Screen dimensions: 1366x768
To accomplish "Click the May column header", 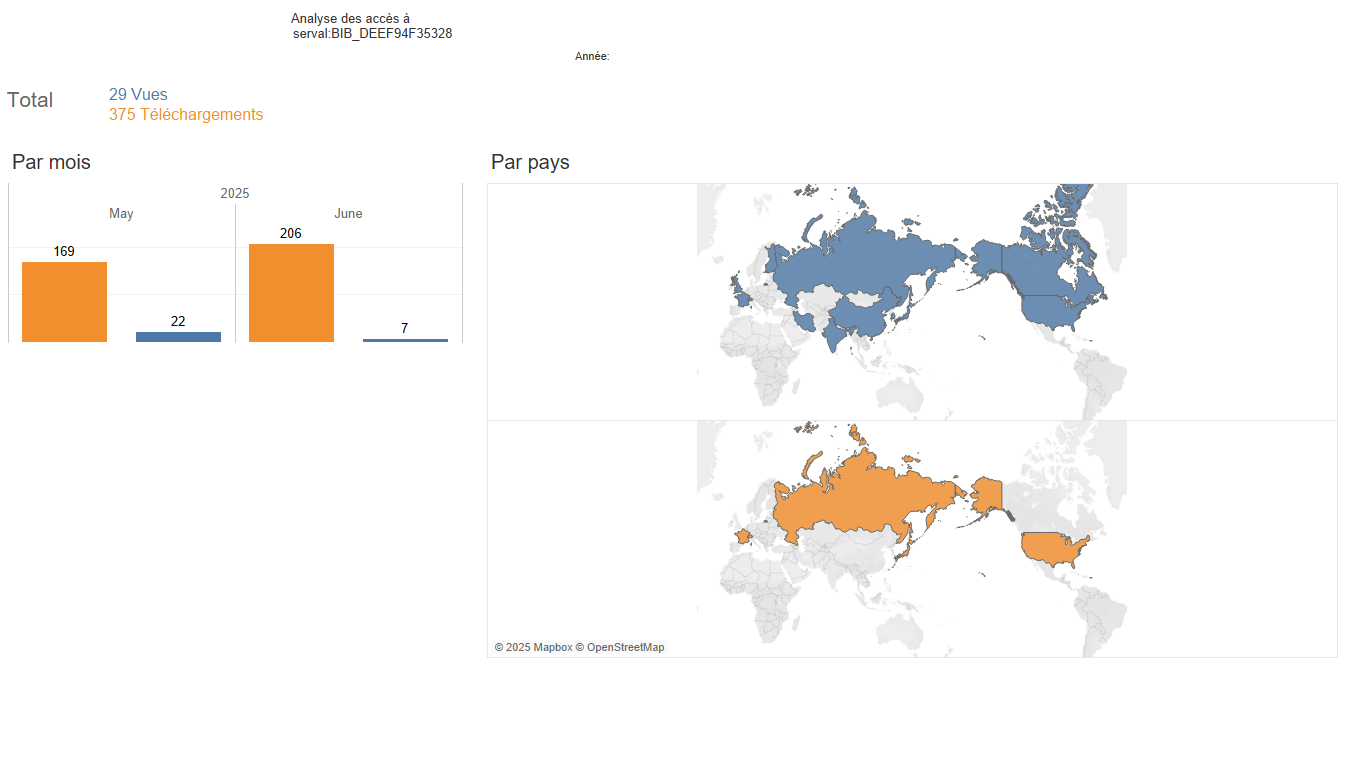I will click(121, 214).
